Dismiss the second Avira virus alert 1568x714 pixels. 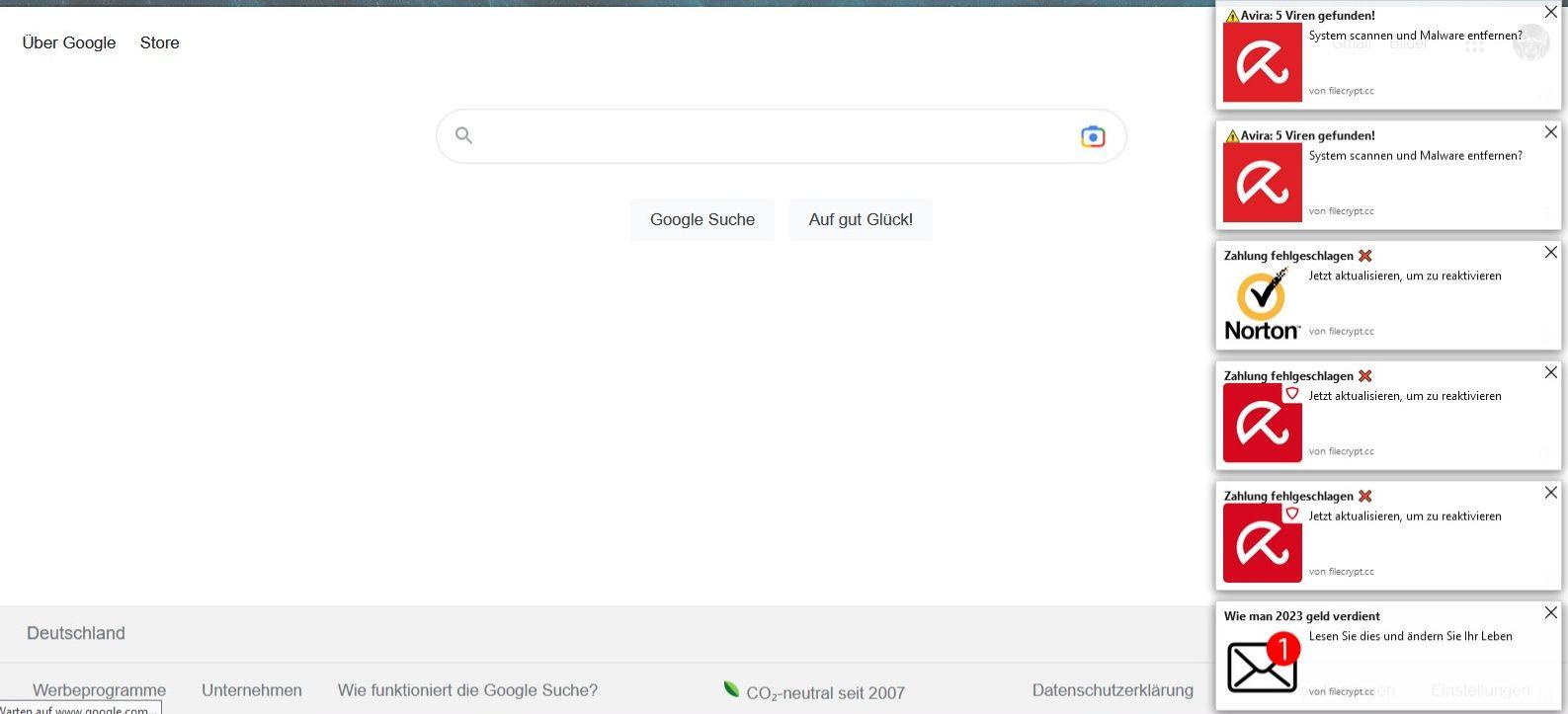pyautogui.click(x=1551, y=132)
